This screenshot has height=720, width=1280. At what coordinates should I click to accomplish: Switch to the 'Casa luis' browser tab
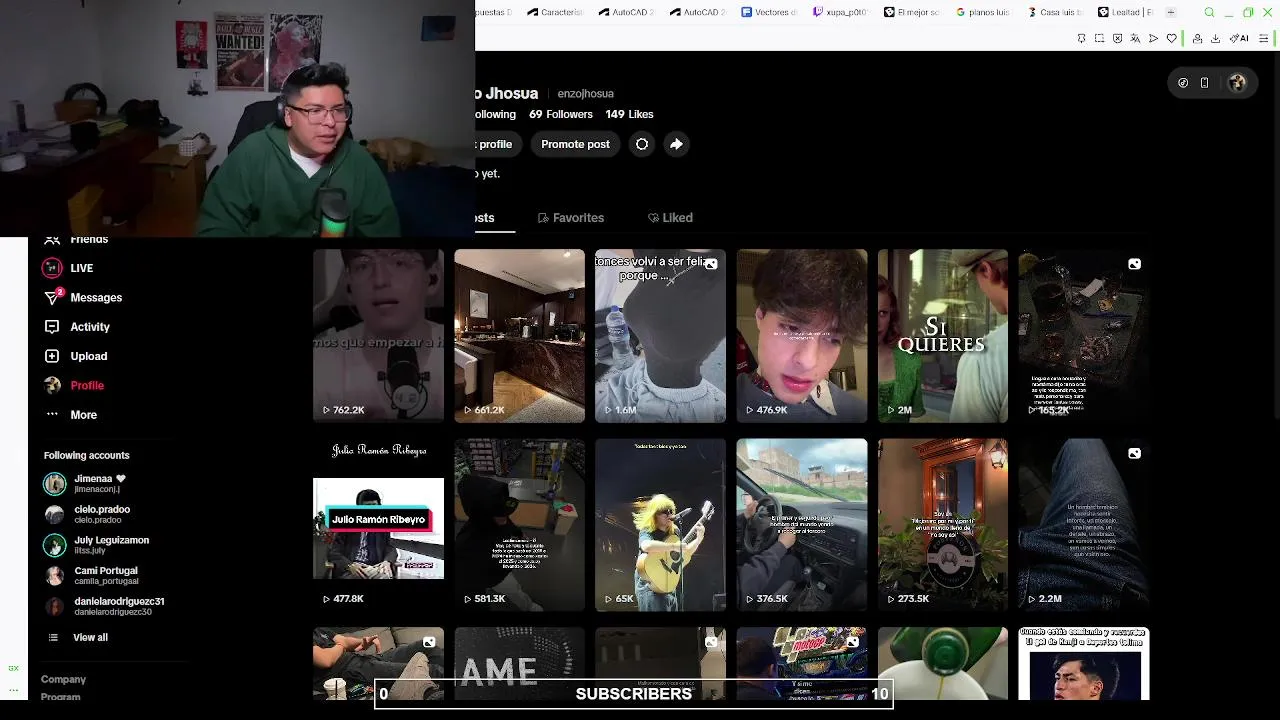(x=1055, y=12)
